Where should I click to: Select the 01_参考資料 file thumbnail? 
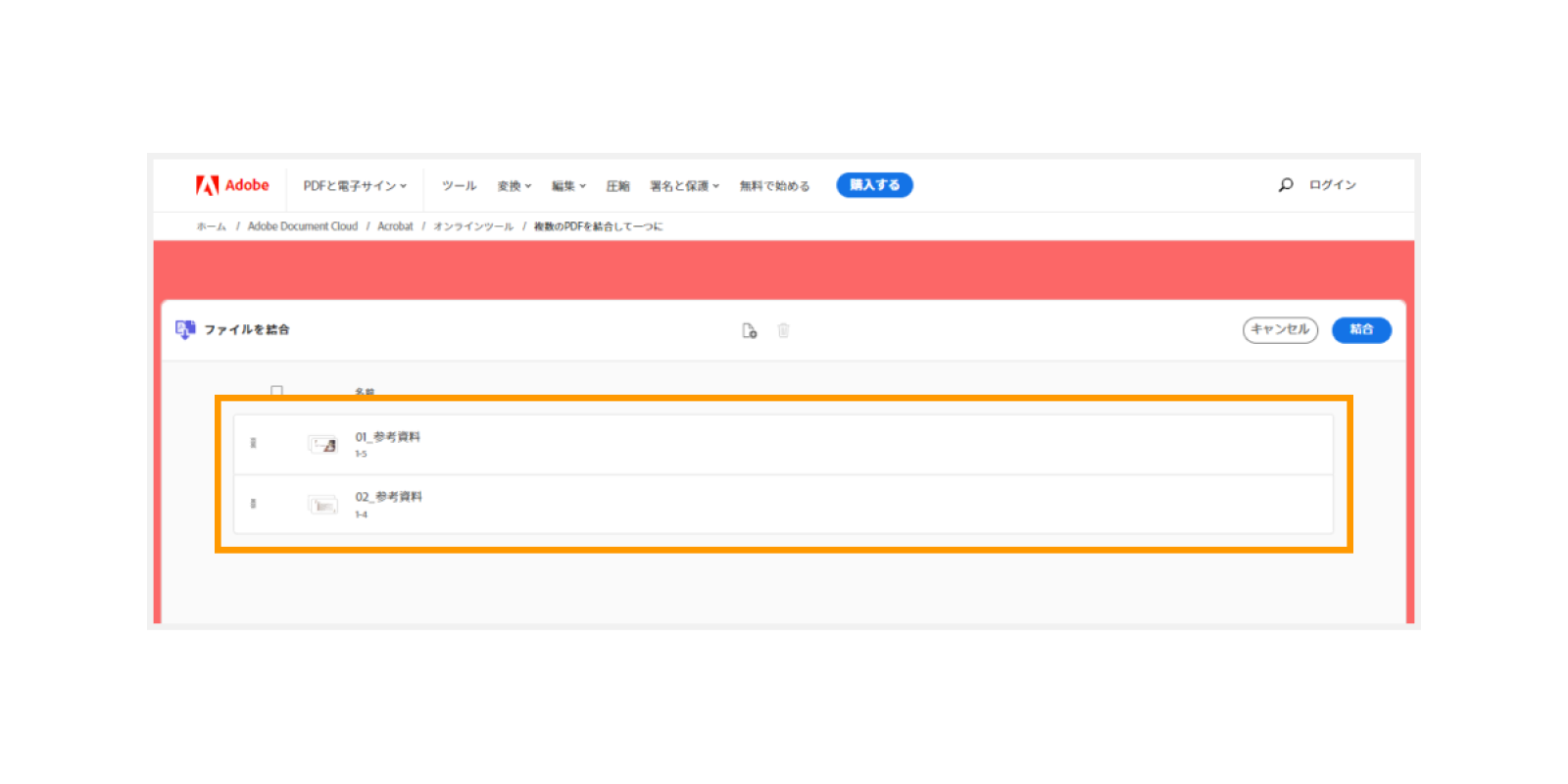[323, 445]
